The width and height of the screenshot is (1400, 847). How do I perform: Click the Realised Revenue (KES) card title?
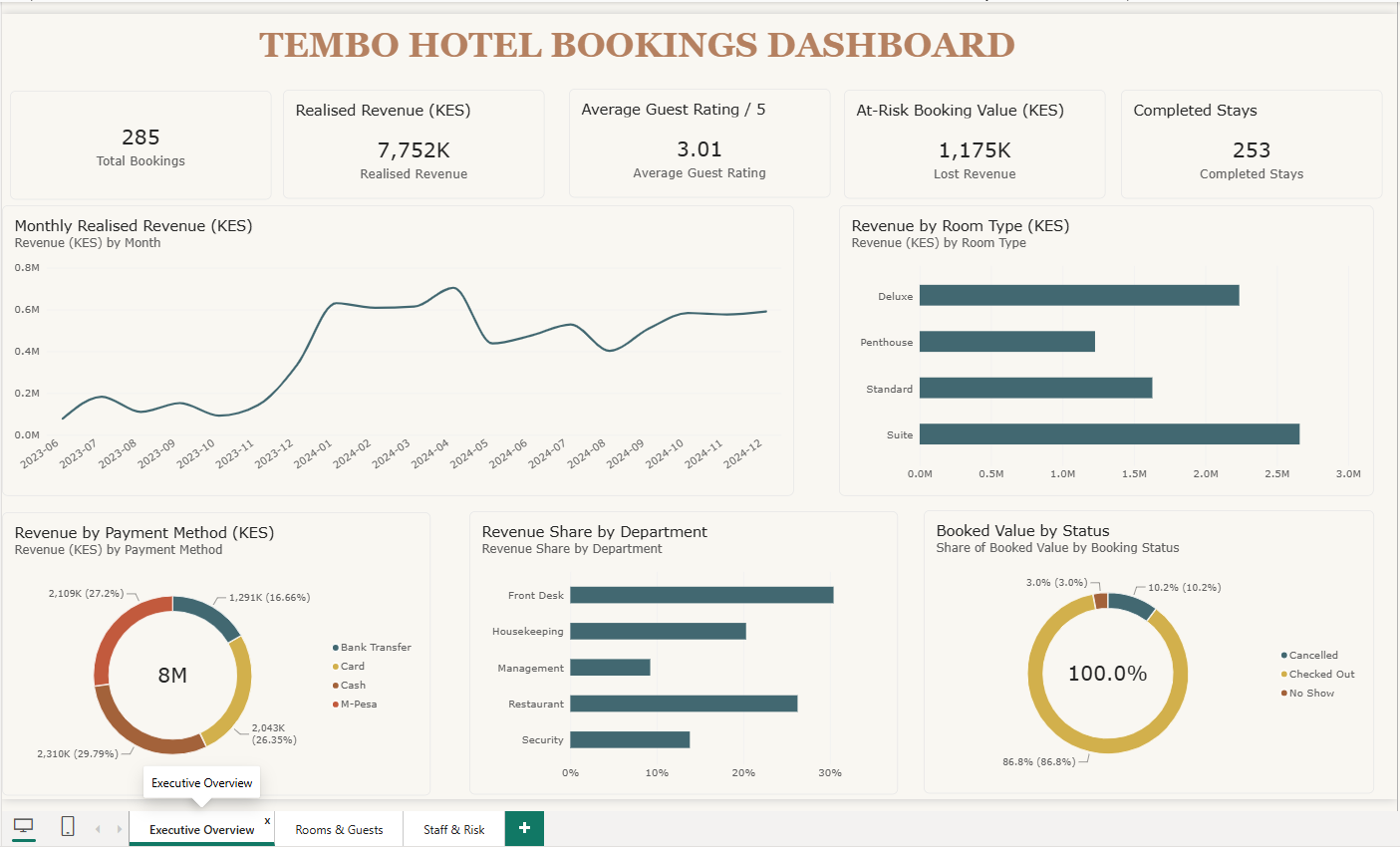tap(383, 111)
